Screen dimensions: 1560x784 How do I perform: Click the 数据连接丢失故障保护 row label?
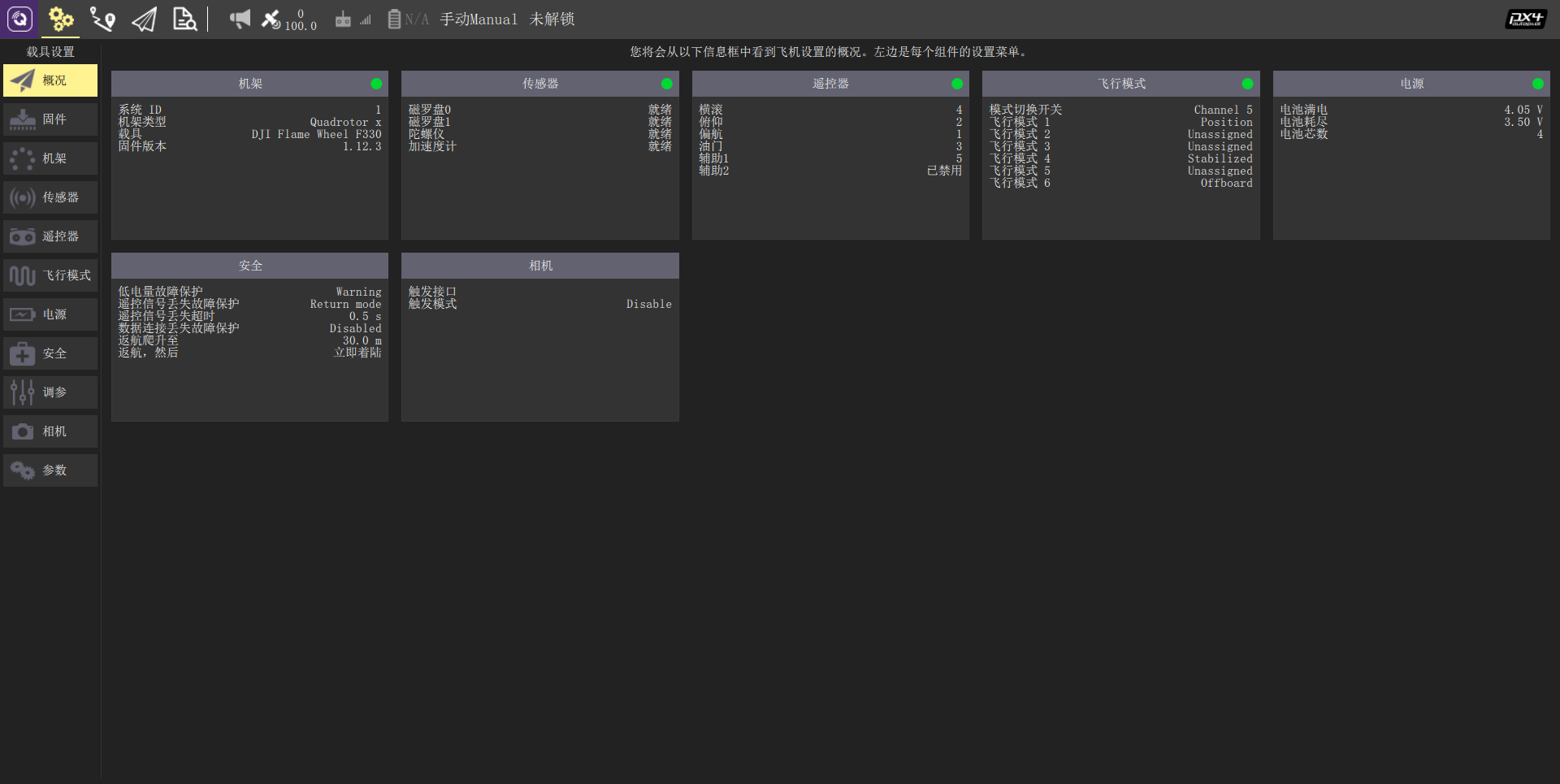(x=179, y=328)
